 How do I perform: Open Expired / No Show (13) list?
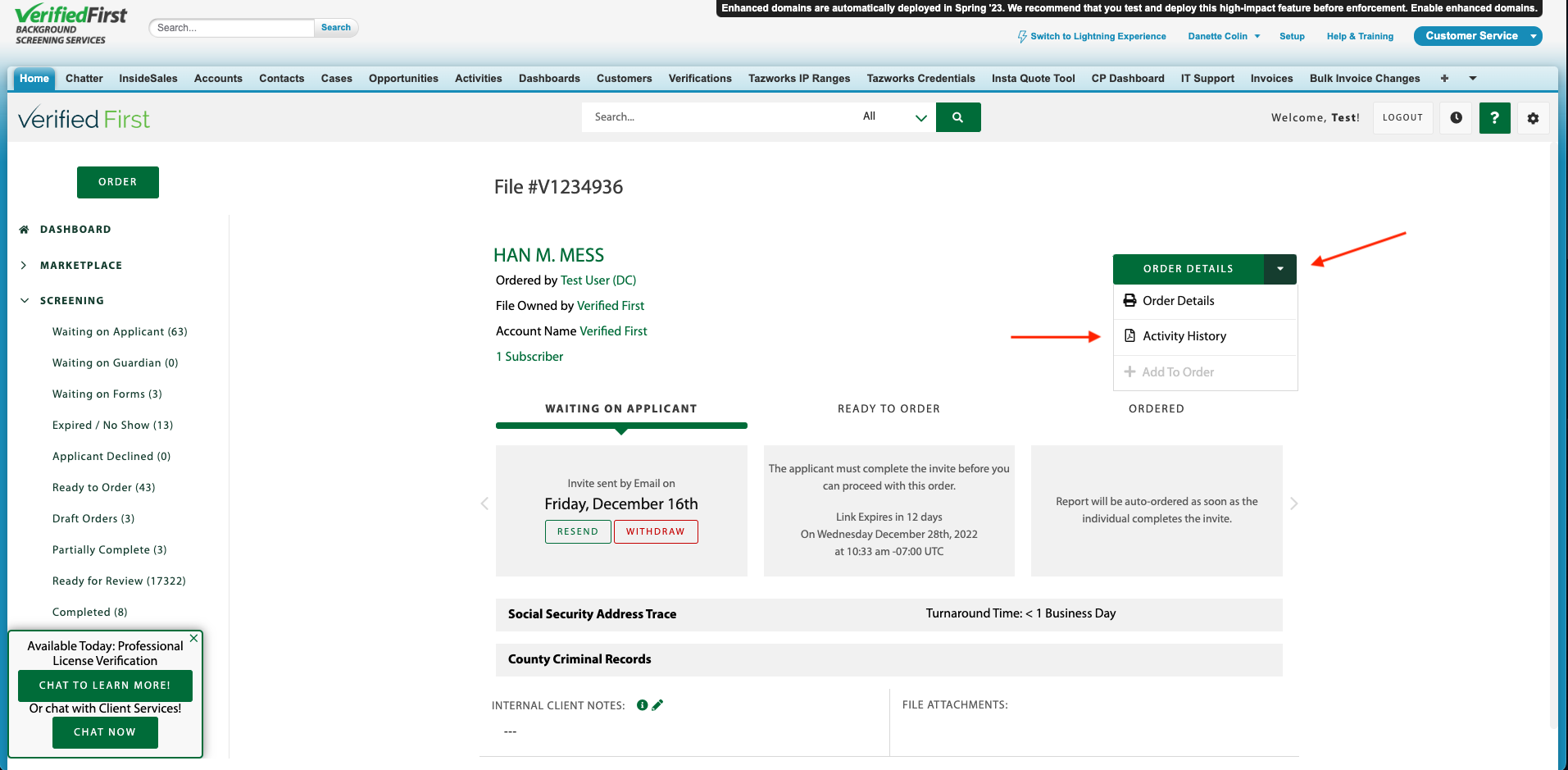[112, 426]
